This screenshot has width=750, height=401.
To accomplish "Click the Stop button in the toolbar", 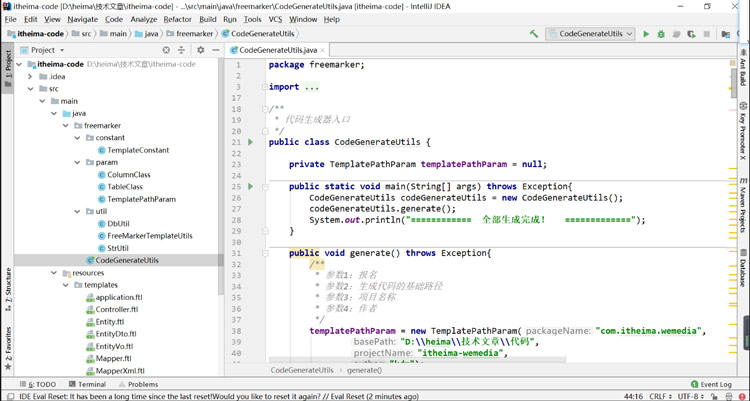I will tap(707, 34).
